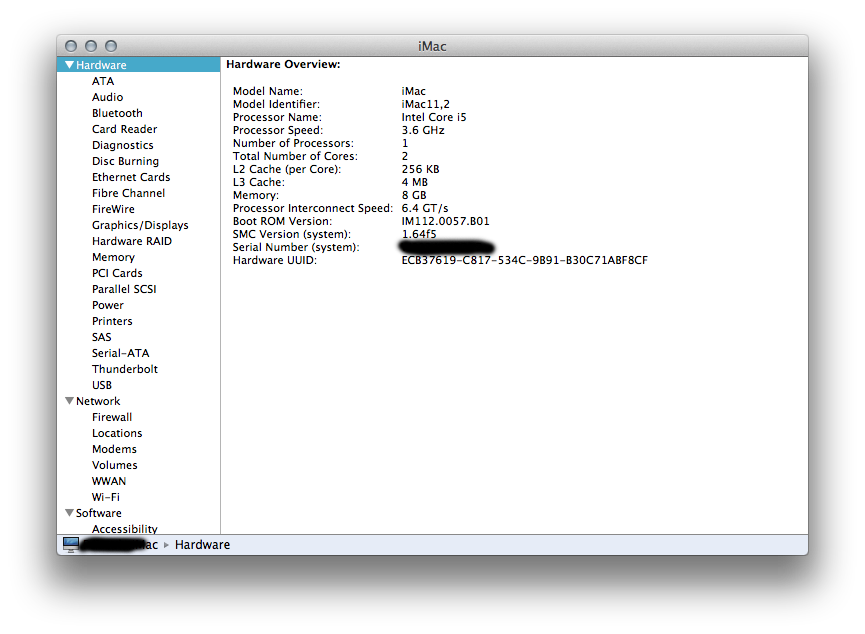Open the Parallel SCSI section
The width and height of the screenshot is (865, 634).
[x=124, y=289]
